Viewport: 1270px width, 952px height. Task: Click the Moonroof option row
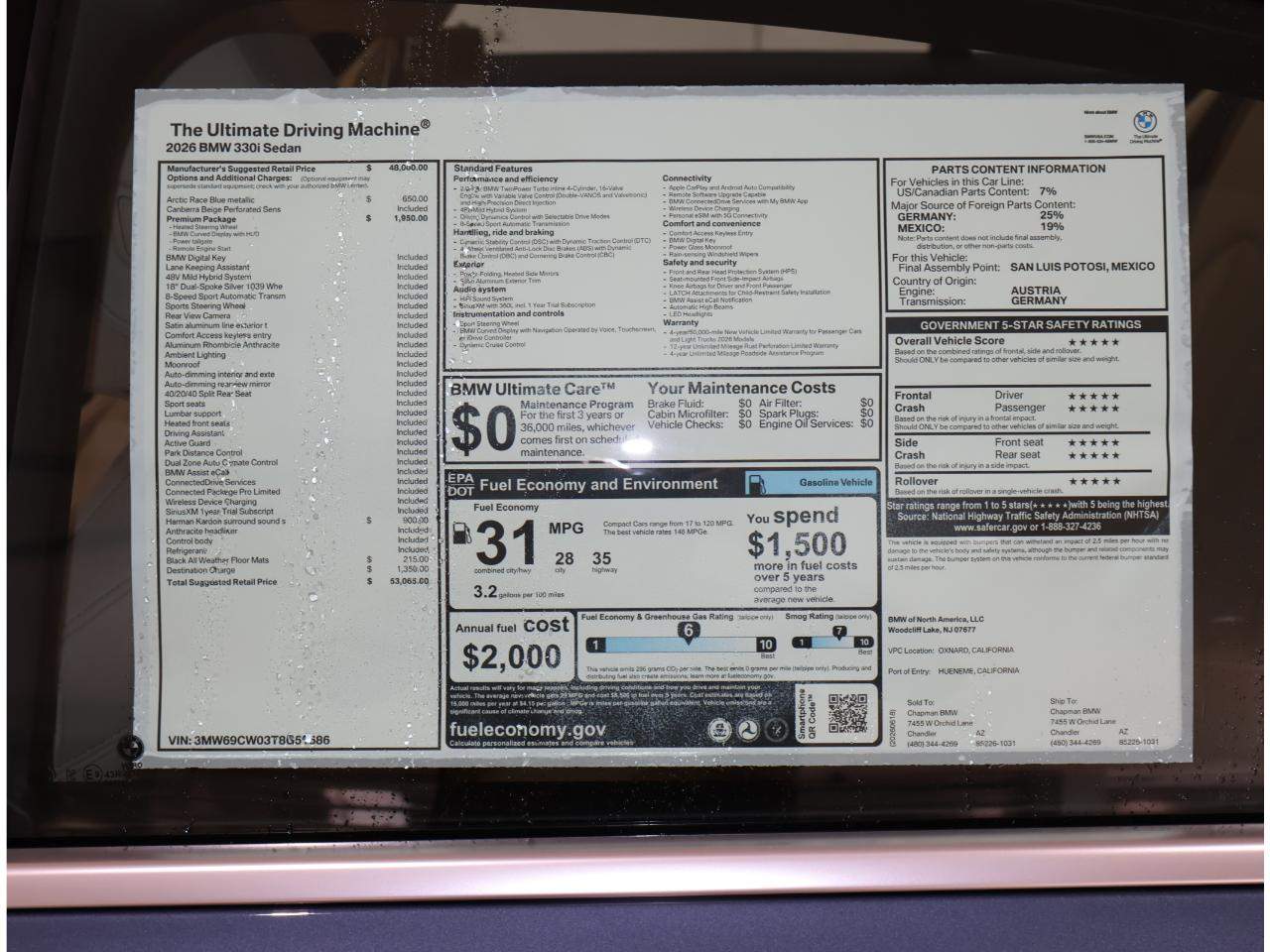297,365
